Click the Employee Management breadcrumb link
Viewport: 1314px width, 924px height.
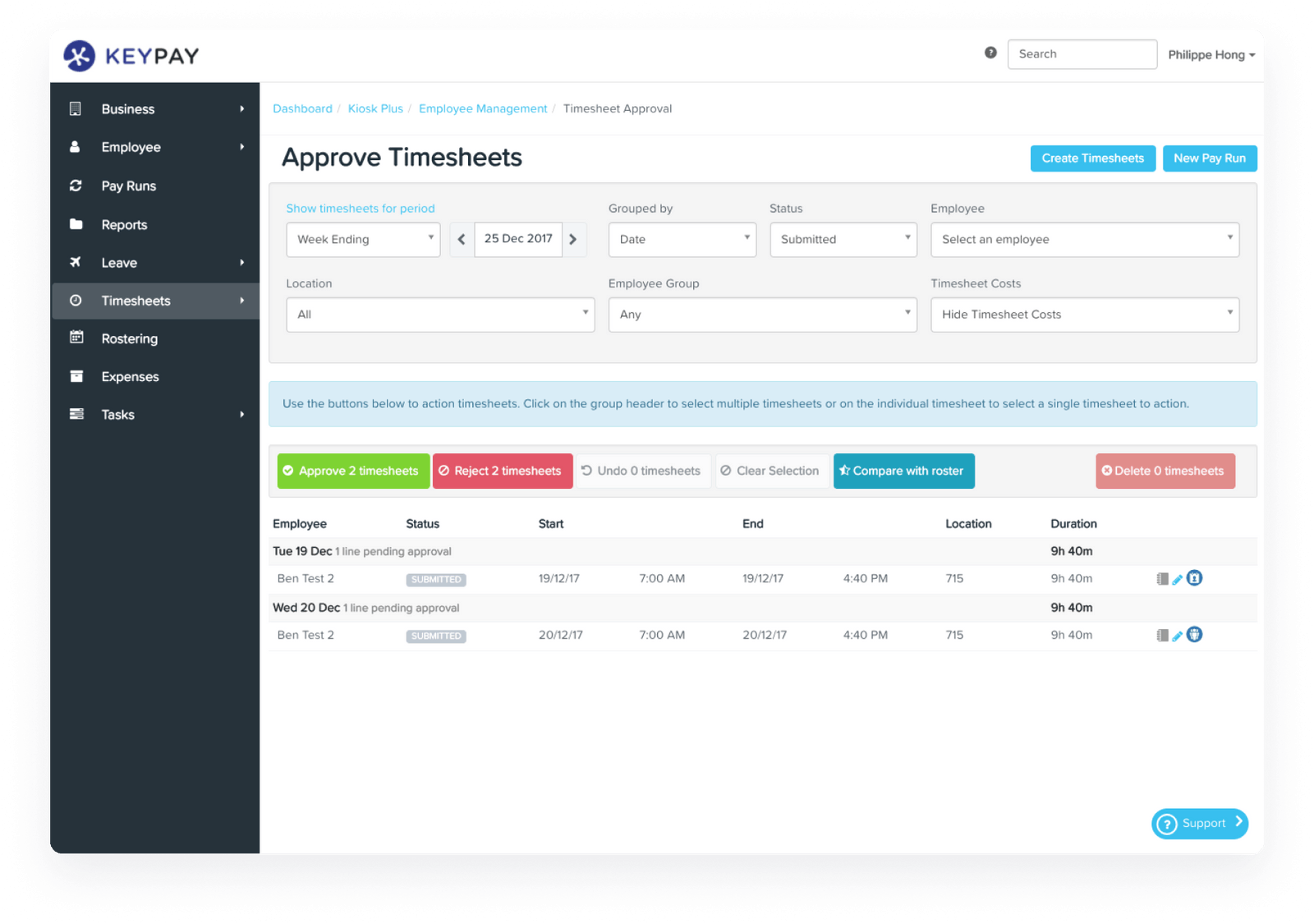click(x=483, y=108)
